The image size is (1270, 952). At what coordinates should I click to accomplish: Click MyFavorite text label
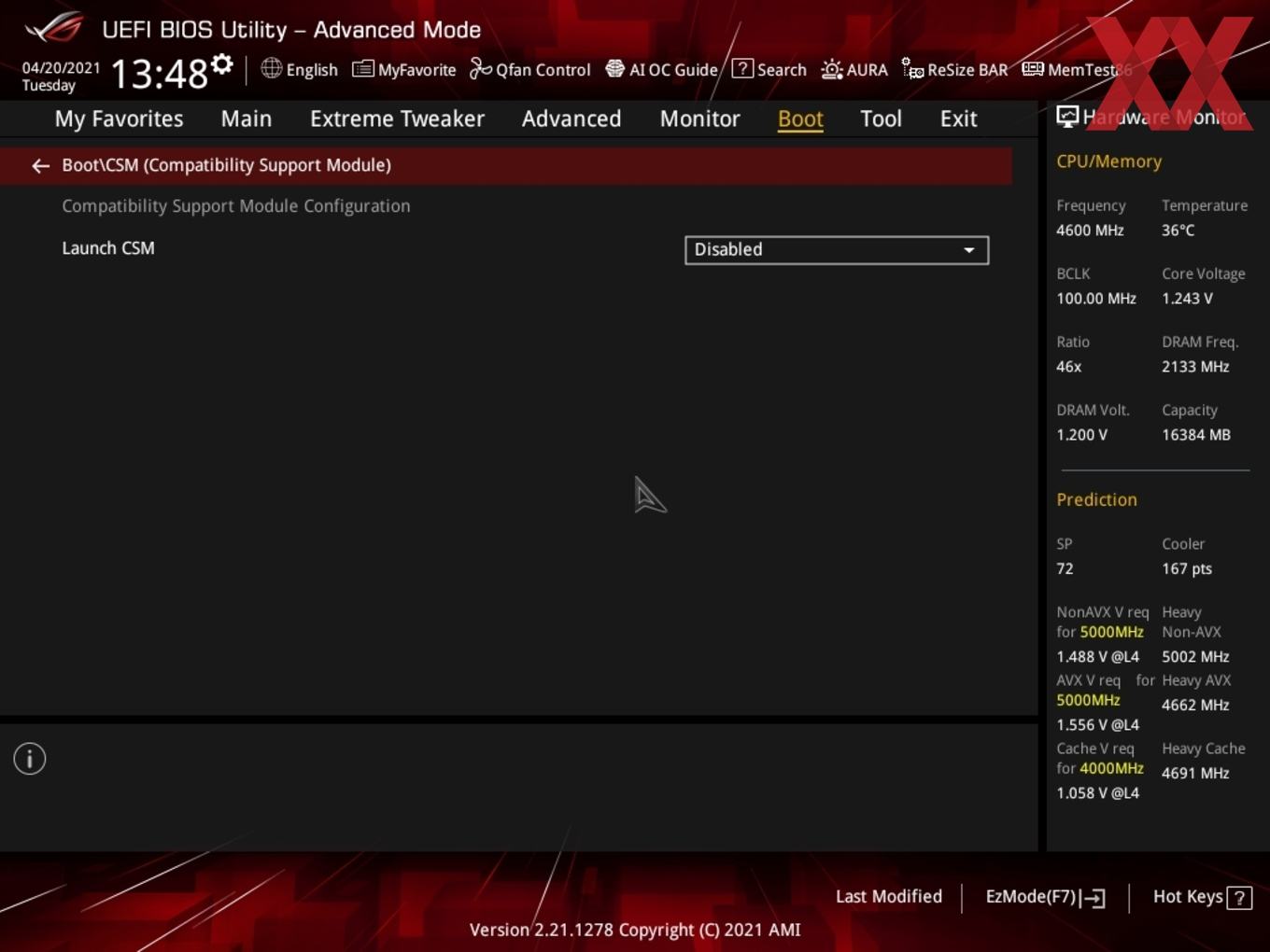[417, 70]
